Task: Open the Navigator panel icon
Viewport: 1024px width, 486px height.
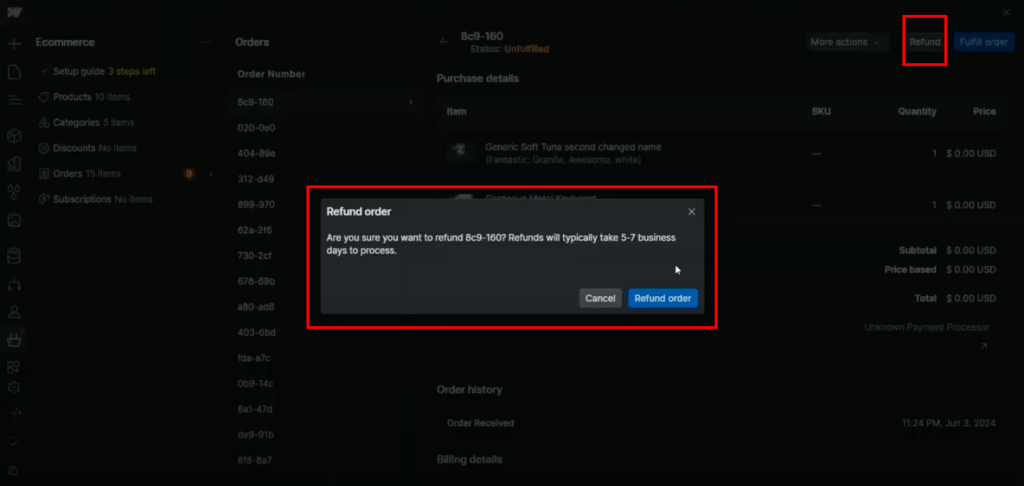Action: tap(14, 100)
